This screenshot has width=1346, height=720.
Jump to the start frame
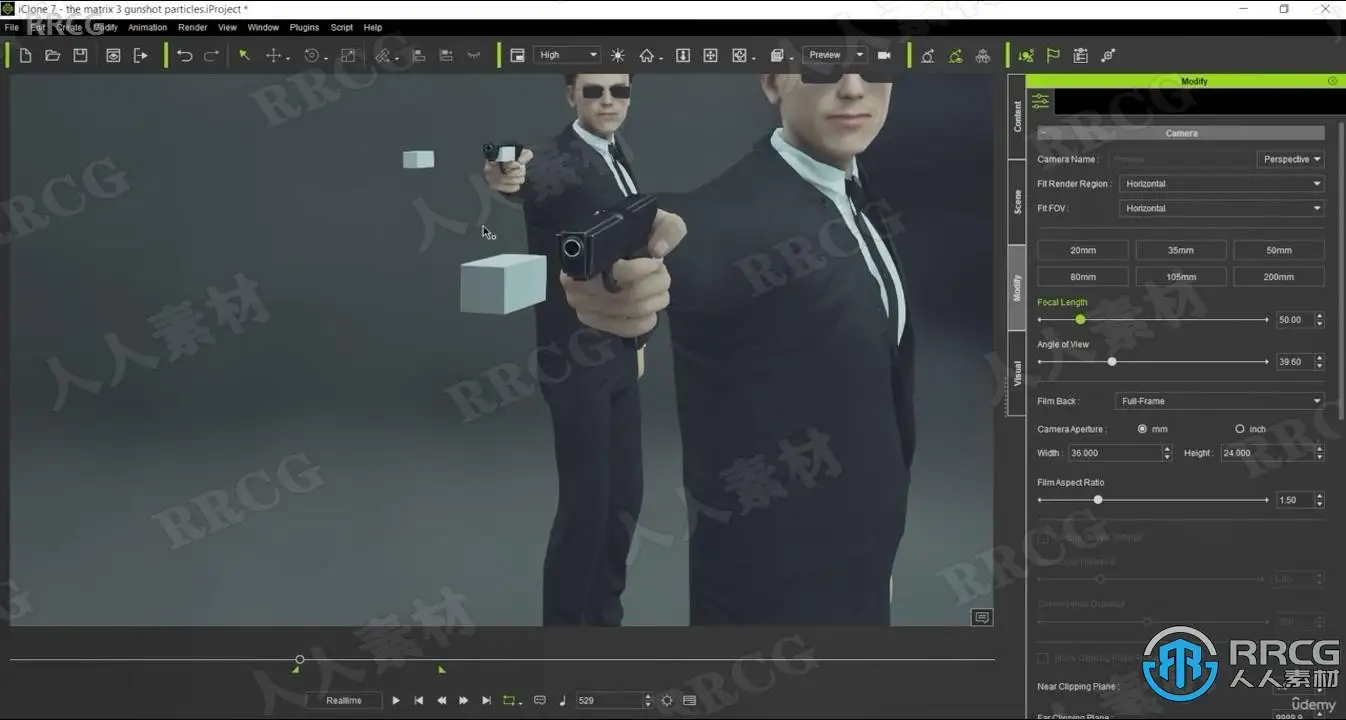coord(419,701)
